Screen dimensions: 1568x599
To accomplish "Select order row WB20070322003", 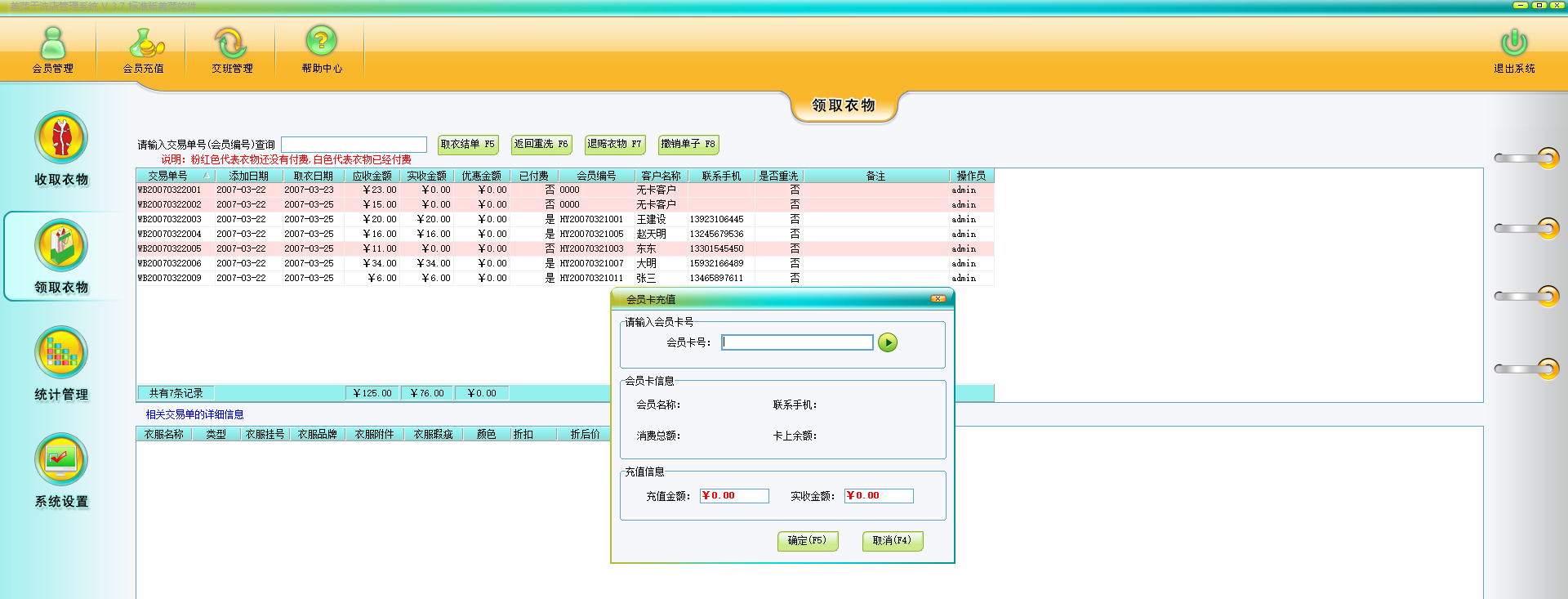I will [565, 219].
